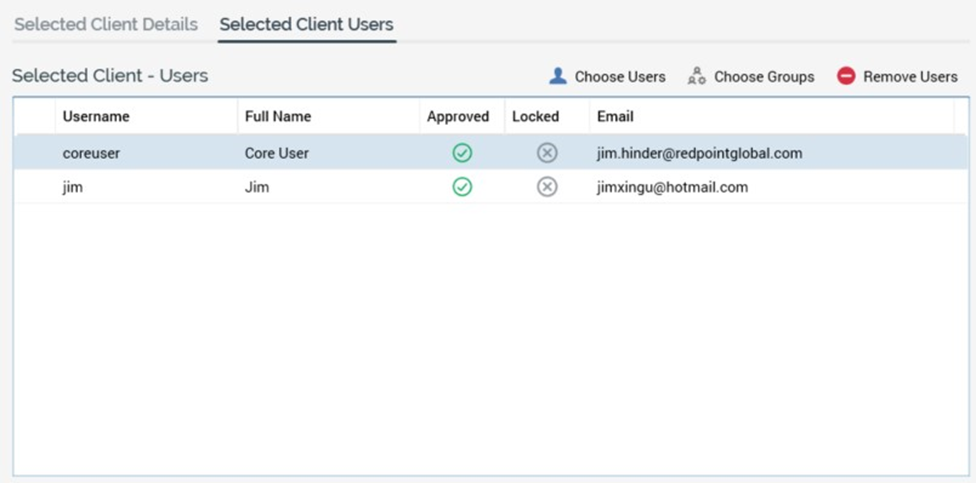Click coreuser's gray Locked X icon
This screenshot has width=976, height=483.
pos(547,153)
